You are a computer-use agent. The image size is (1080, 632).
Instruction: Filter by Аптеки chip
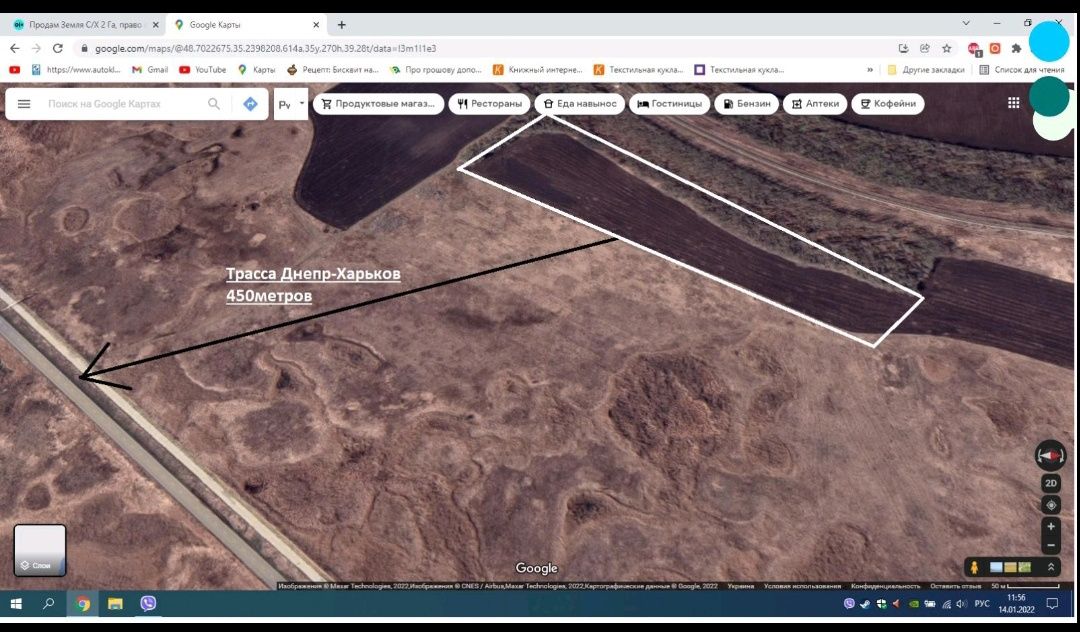[815, 104]
